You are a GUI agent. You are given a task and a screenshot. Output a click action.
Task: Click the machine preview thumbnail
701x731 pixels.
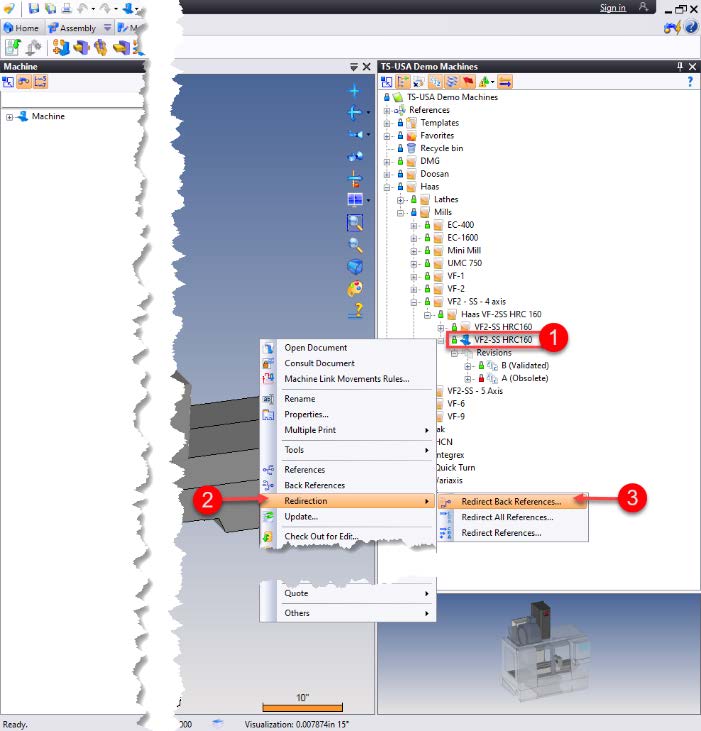point(544,651)
